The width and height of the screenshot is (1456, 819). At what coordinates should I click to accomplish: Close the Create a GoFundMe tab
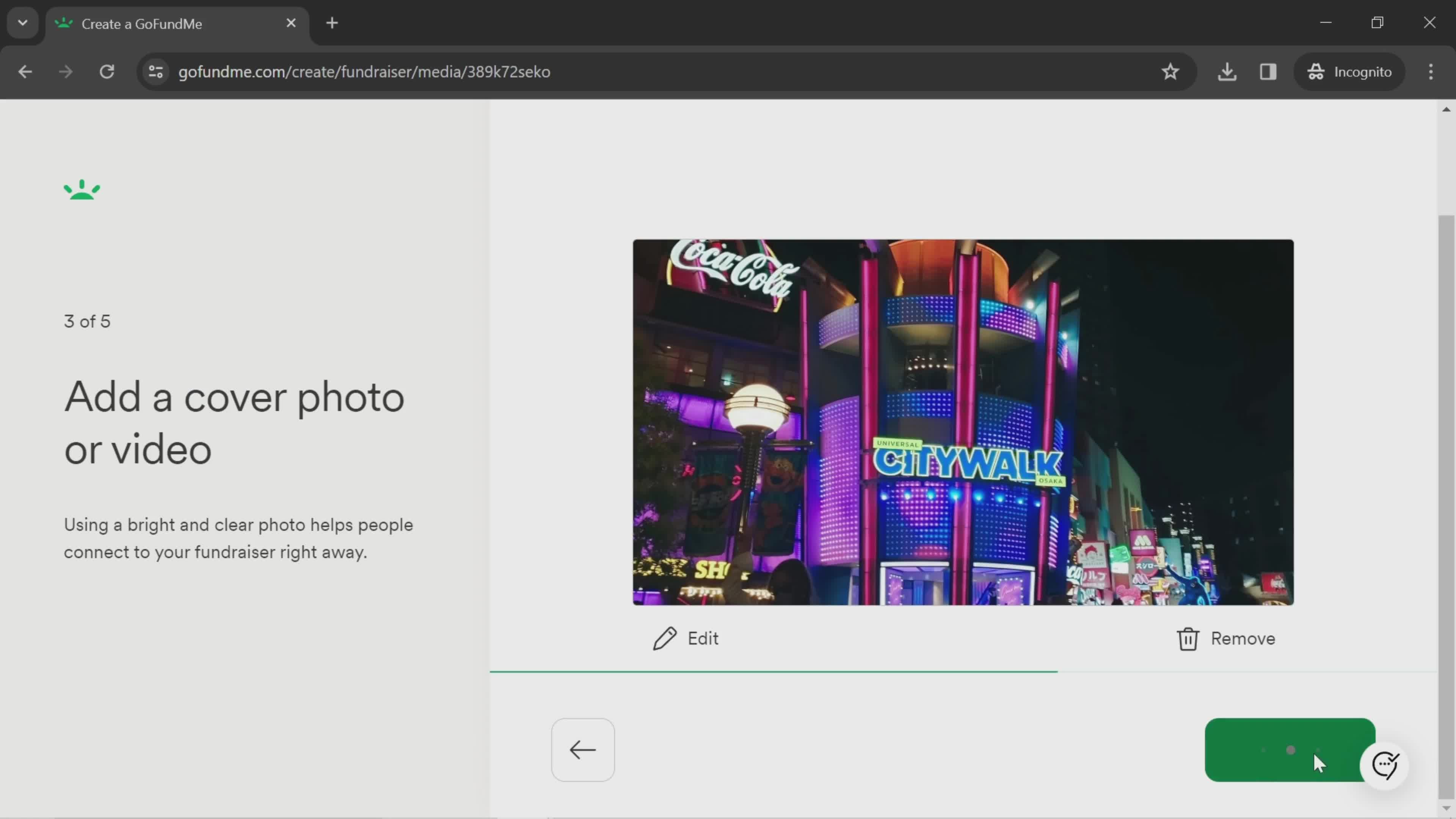click(x=291, y=23)
